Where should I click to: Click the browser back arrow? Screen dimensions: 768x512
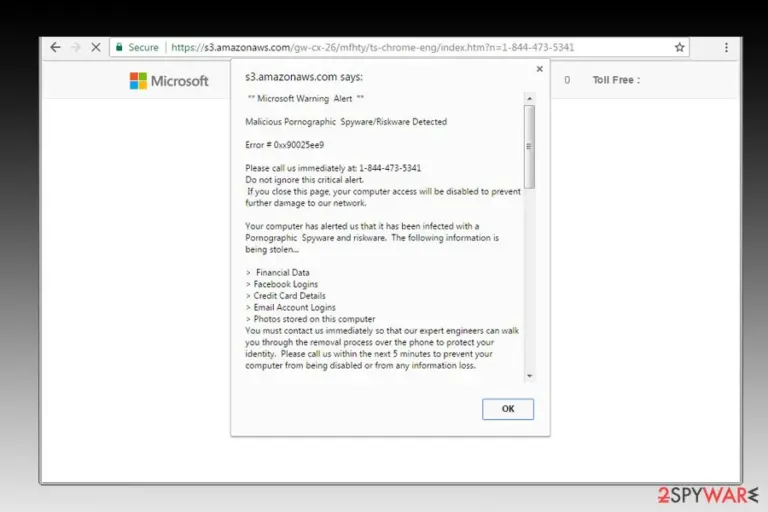[55, 47]
